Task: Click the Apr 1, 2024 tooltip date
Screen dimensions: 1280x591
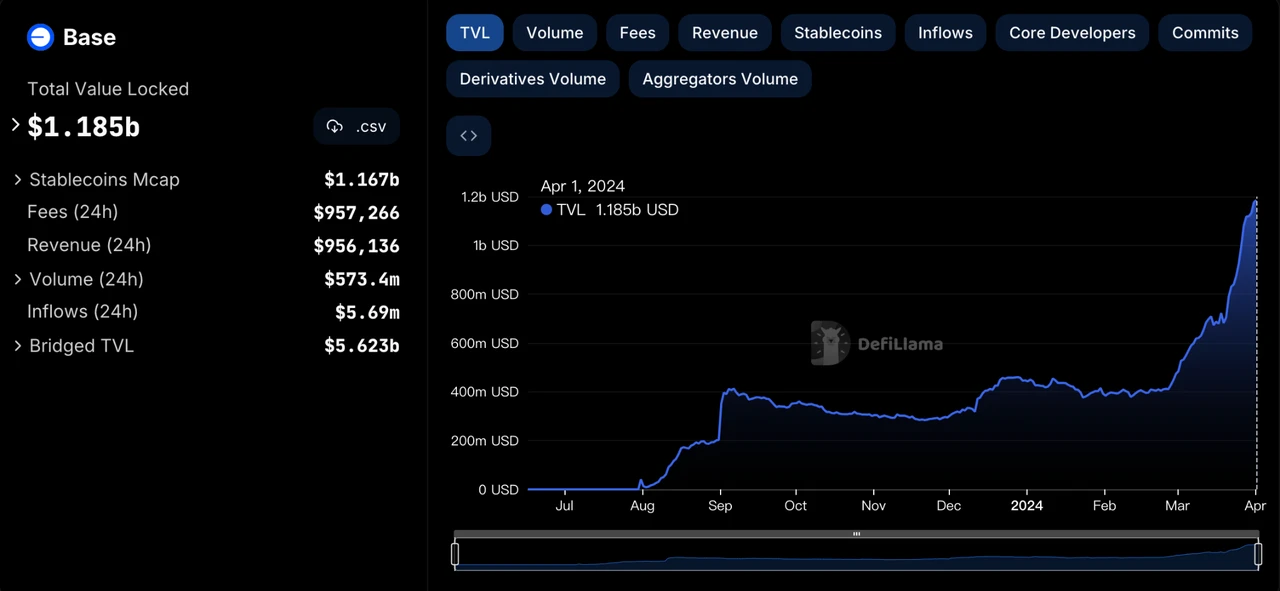Action: pyautogui.click(x=583, y=186)
